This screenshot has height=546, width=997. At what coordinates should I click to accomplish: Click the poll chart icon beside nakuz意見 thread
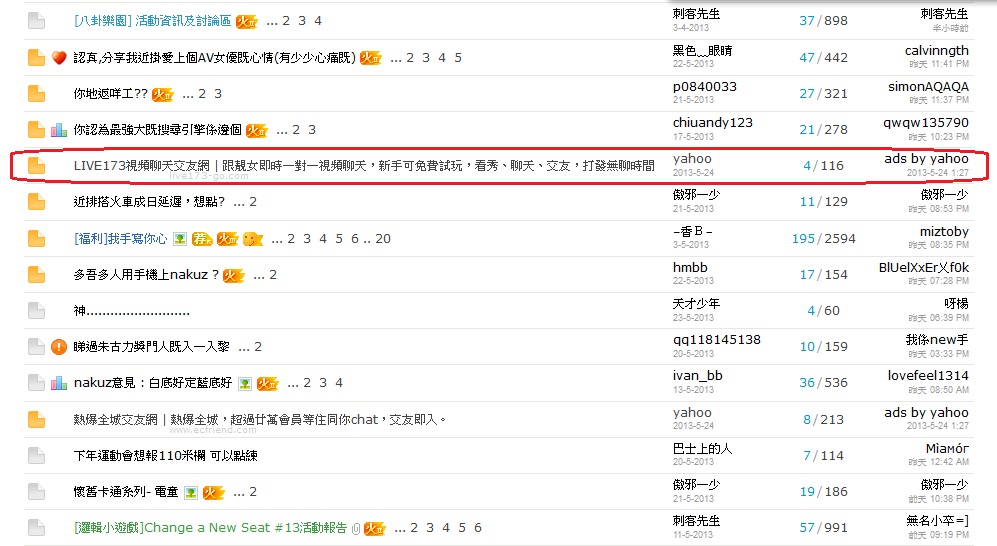[x=59, y=383]
